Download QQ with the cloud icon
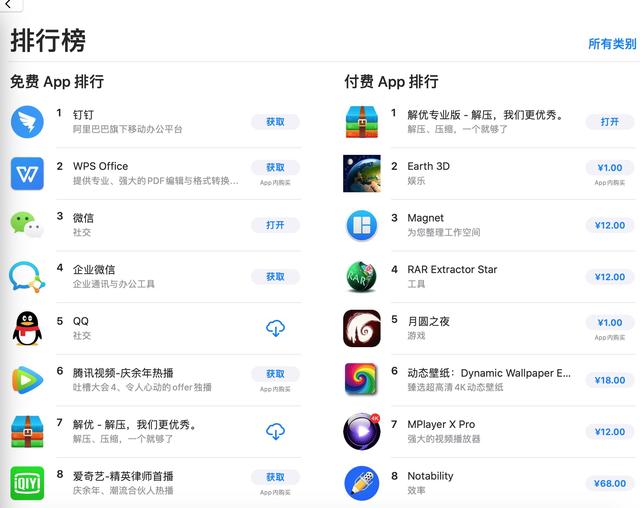This screenshot has width=640, height=508. coord(276,328)
